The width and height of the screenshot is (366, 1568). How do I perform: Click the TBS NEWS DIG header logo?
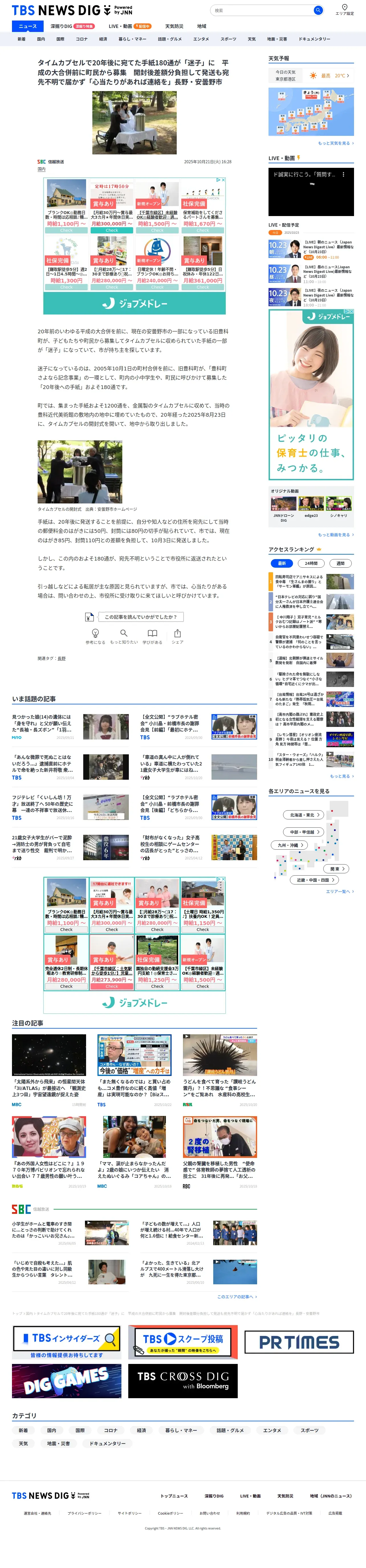click(x=72, y=10)
